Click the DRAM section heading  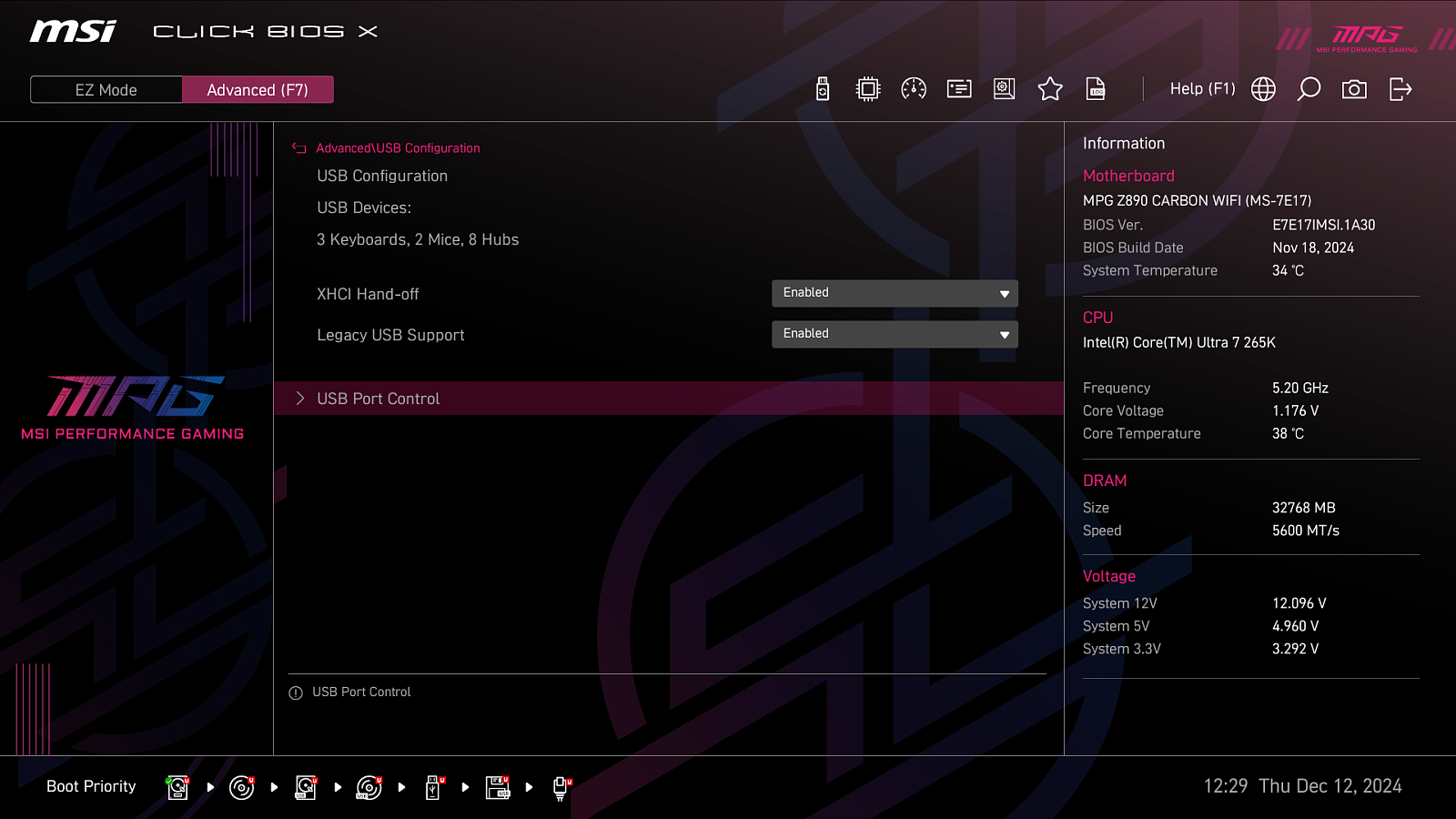click(x=1105, y=480)
